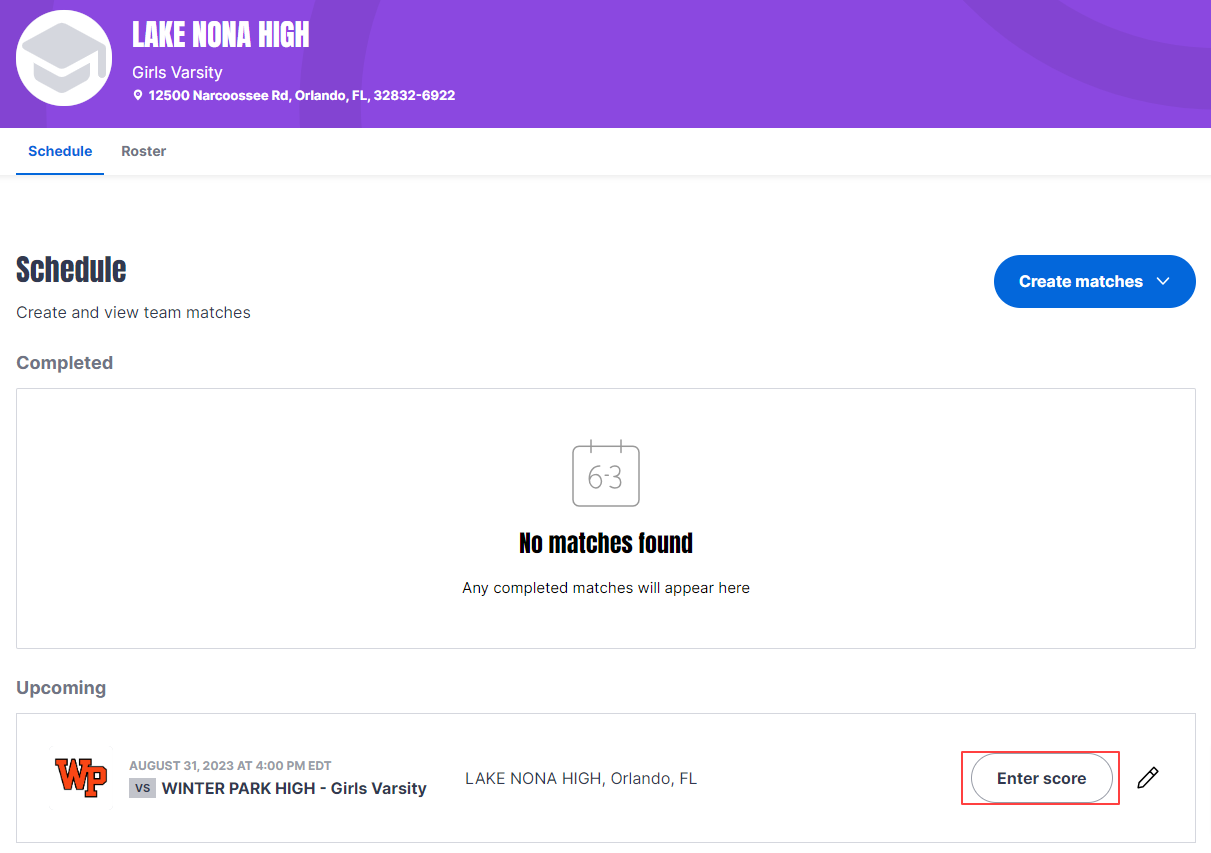Screen dimensions: 1211x853
Task: Click the Schedule page heading
Action: (71, 269)
